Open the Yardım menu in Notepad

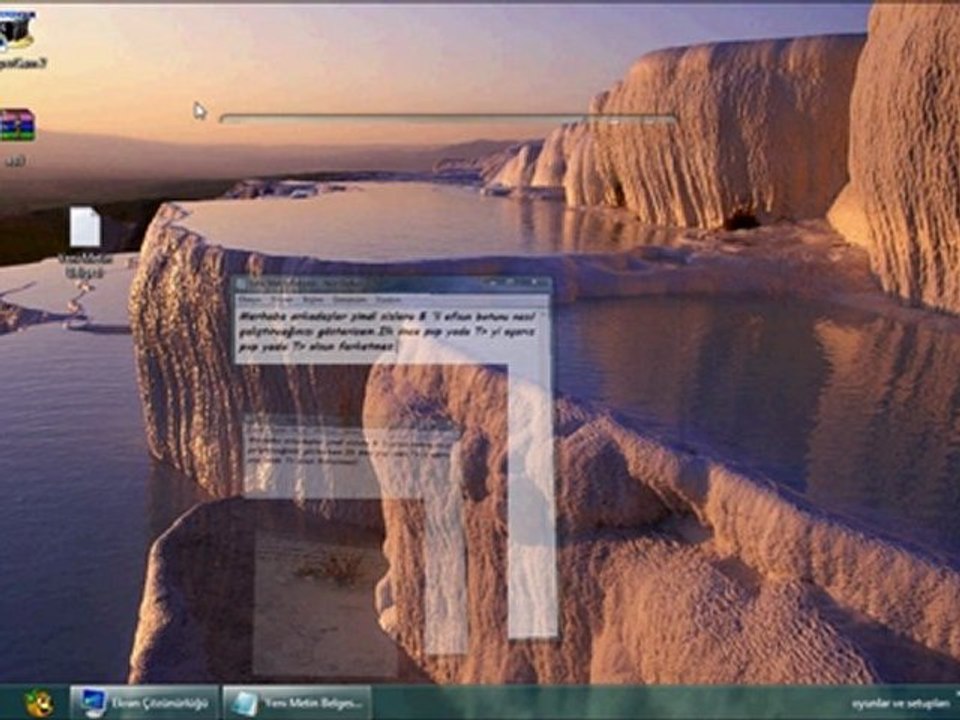click(x=388, y=300)
